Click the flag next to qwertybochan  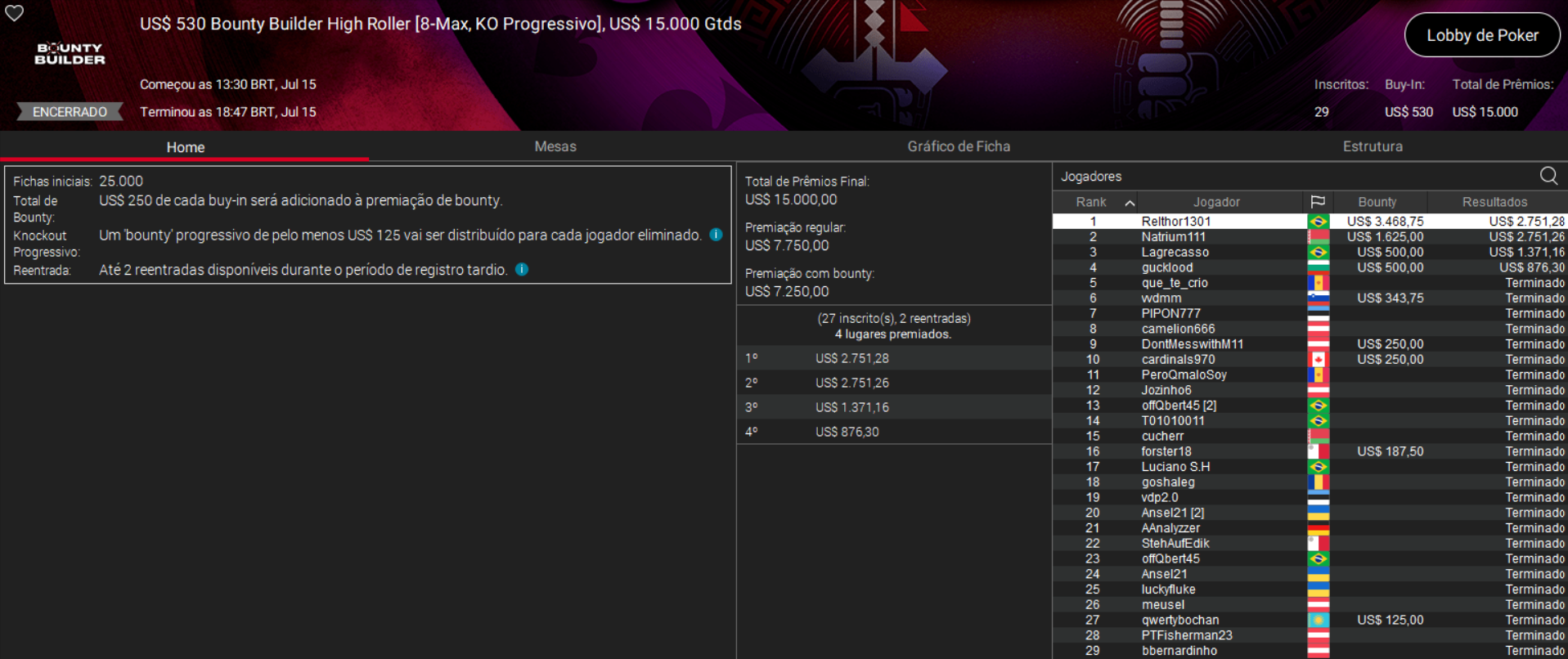[1318, 621]
